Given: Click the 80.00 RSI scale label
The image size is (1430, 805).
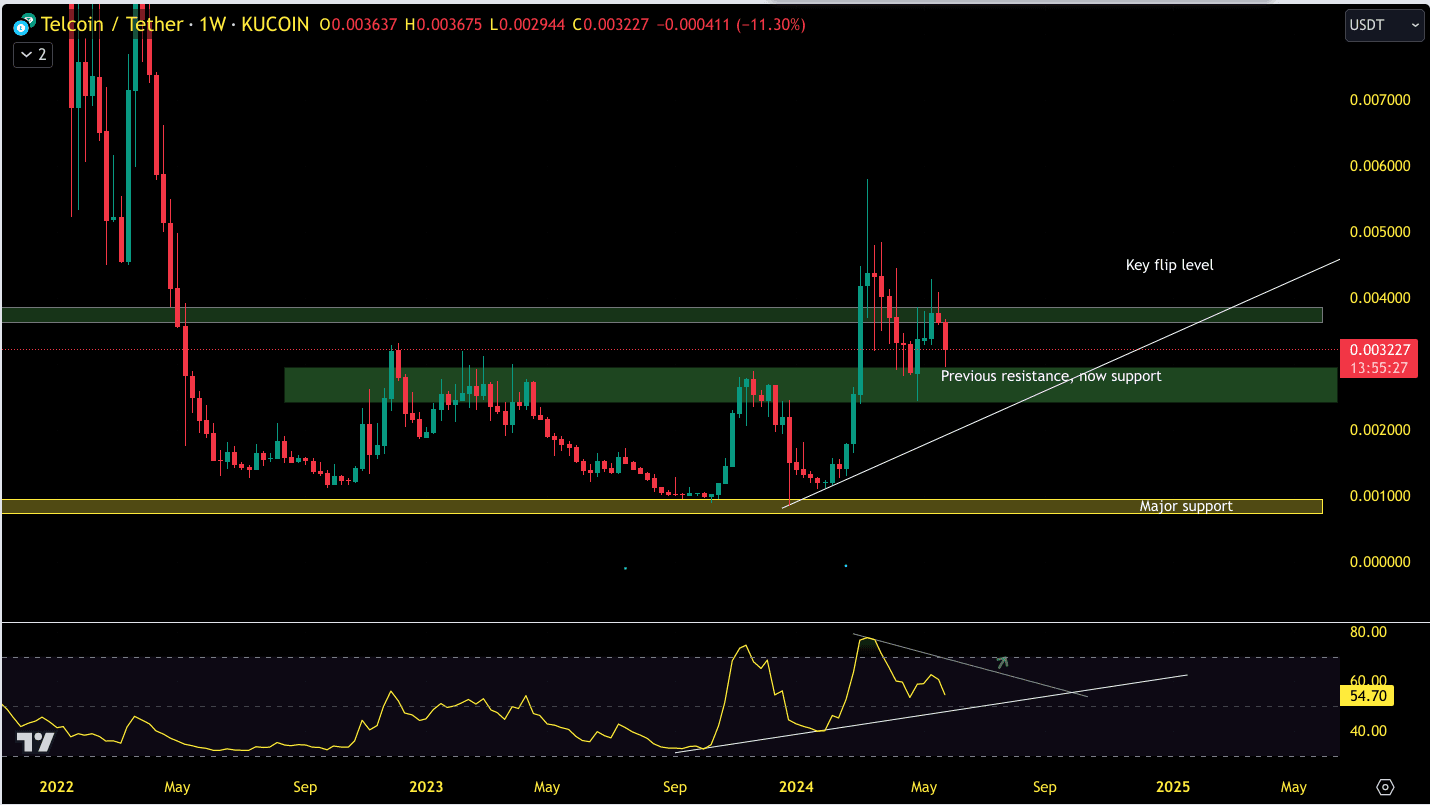Looking at the screenshot, I should 1367,632.
